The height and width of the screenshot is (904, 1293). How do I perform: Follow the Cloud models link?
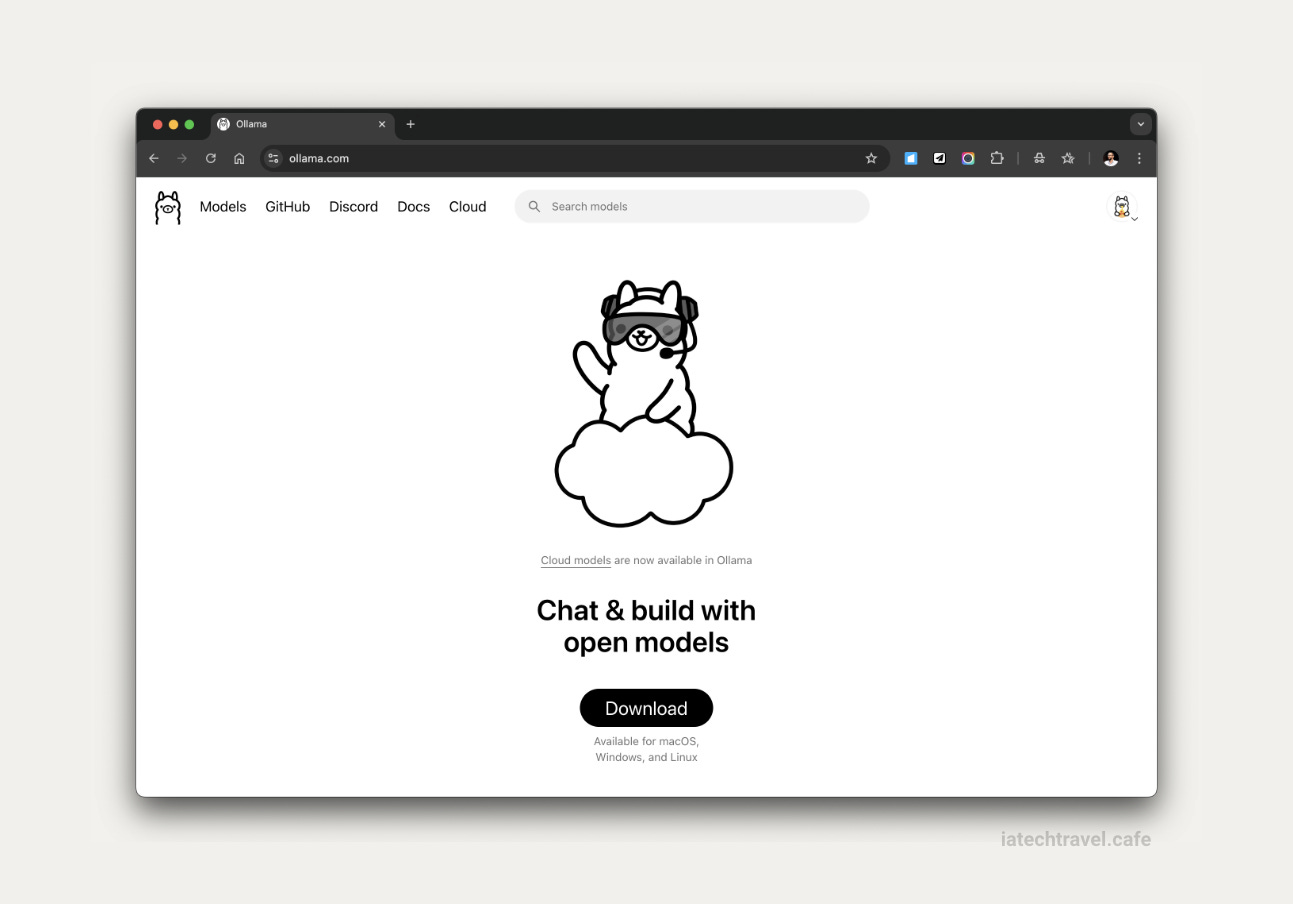tap(576, 560)
